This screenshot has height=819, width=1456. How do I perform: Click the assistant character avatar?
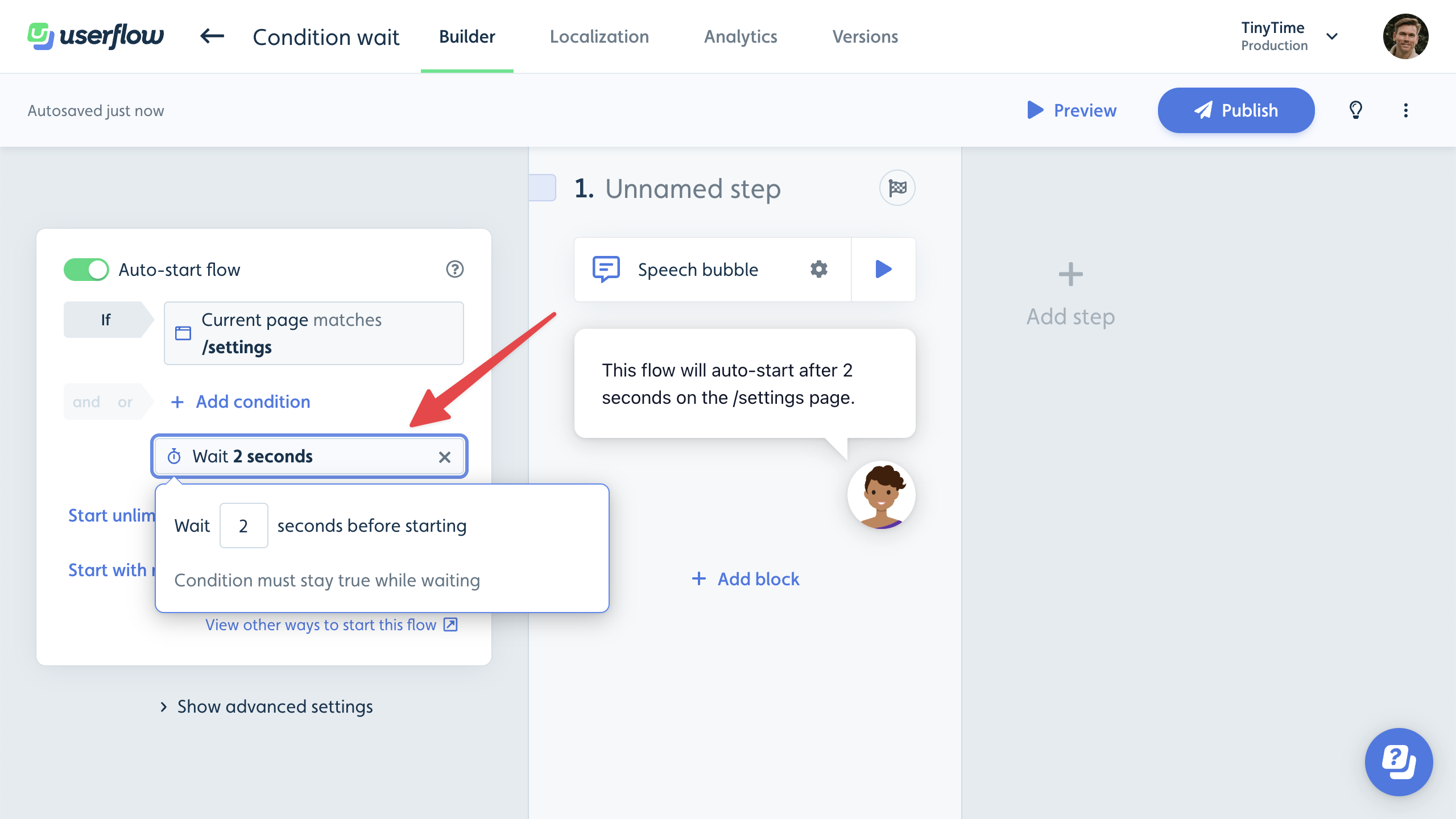[881, 495]
